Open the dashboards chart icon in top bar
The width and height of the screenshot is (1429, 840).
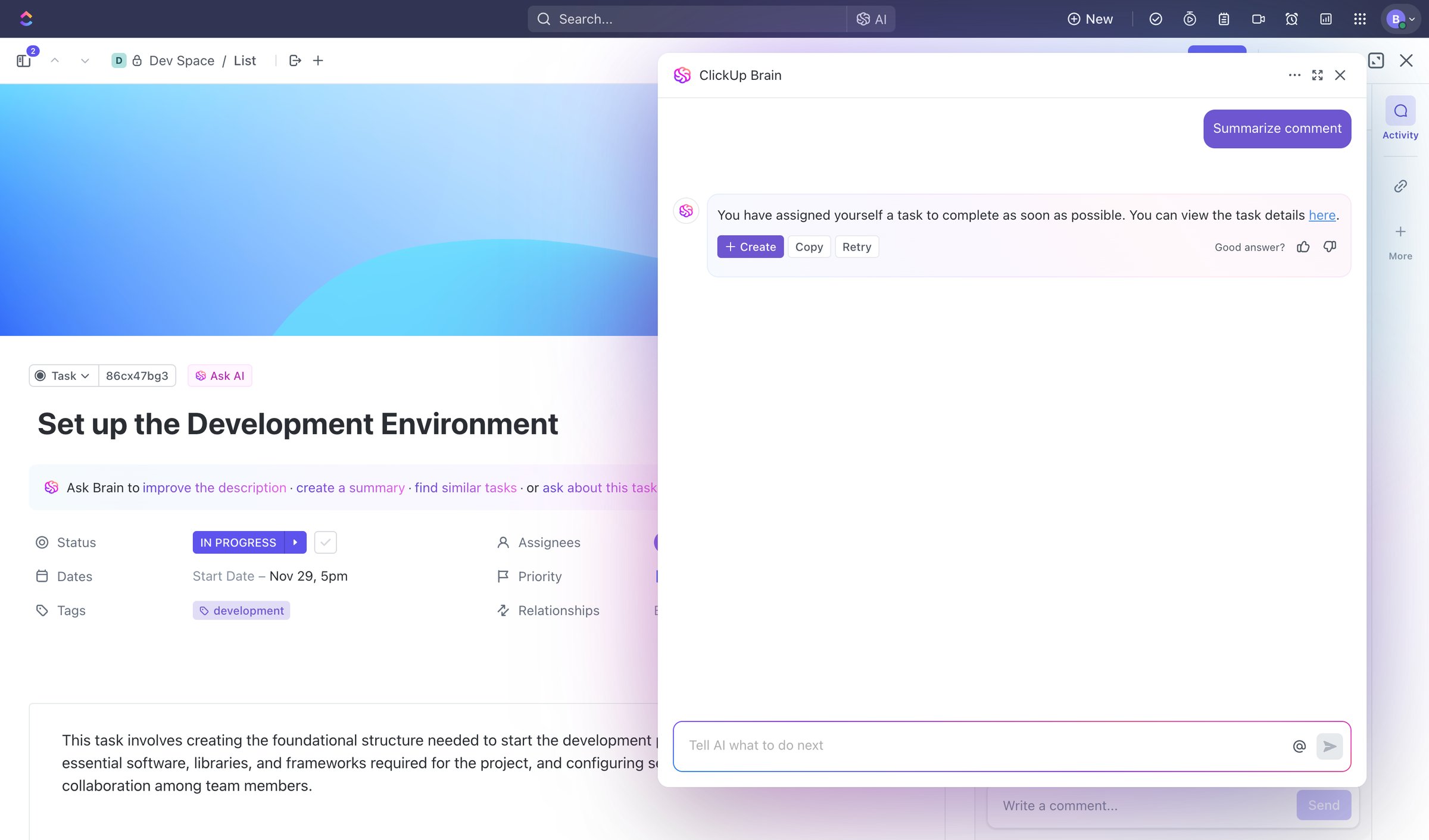(1326, 19)
